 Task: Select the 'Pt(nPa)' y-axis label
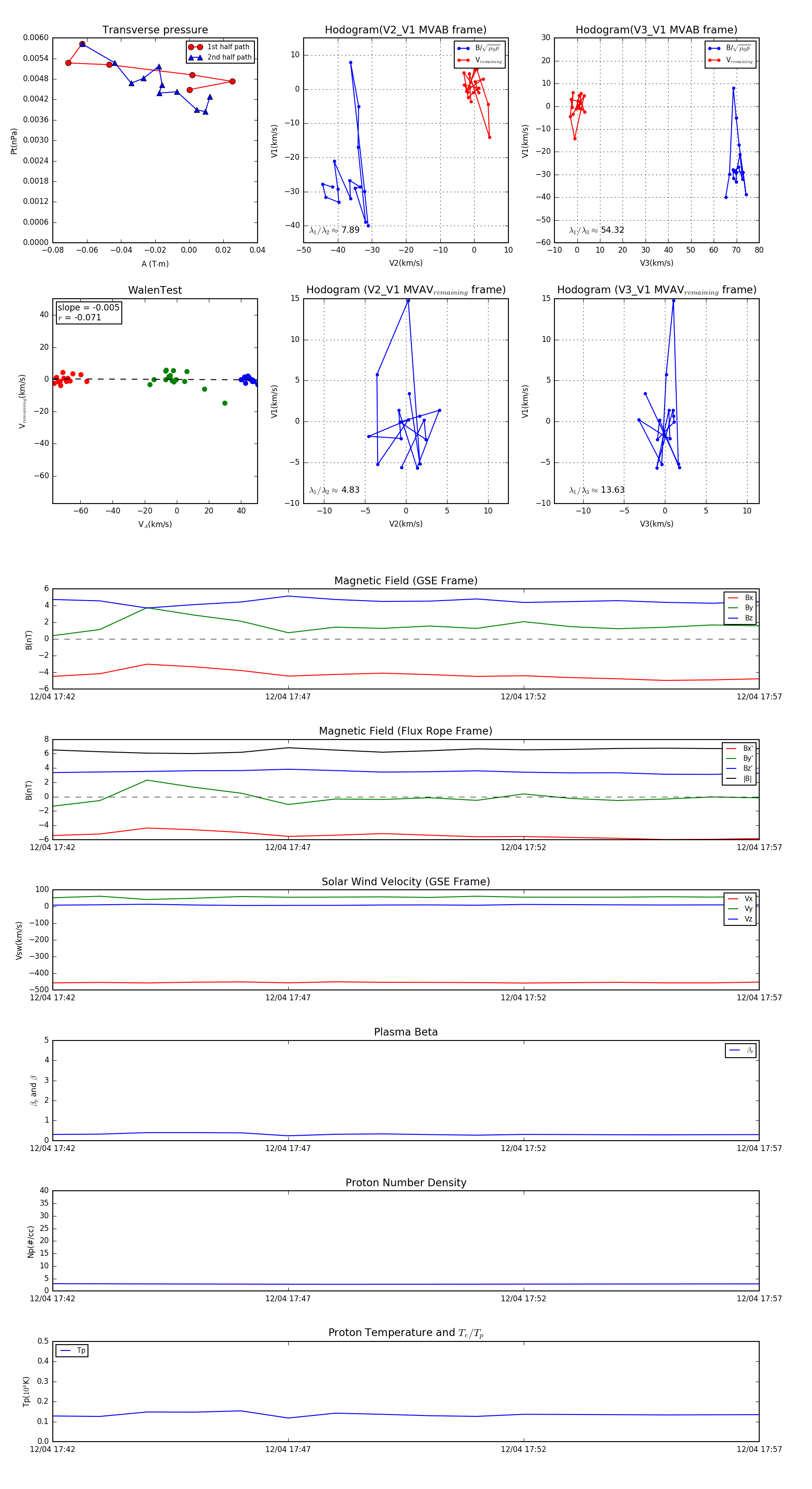tap(14, 140)
